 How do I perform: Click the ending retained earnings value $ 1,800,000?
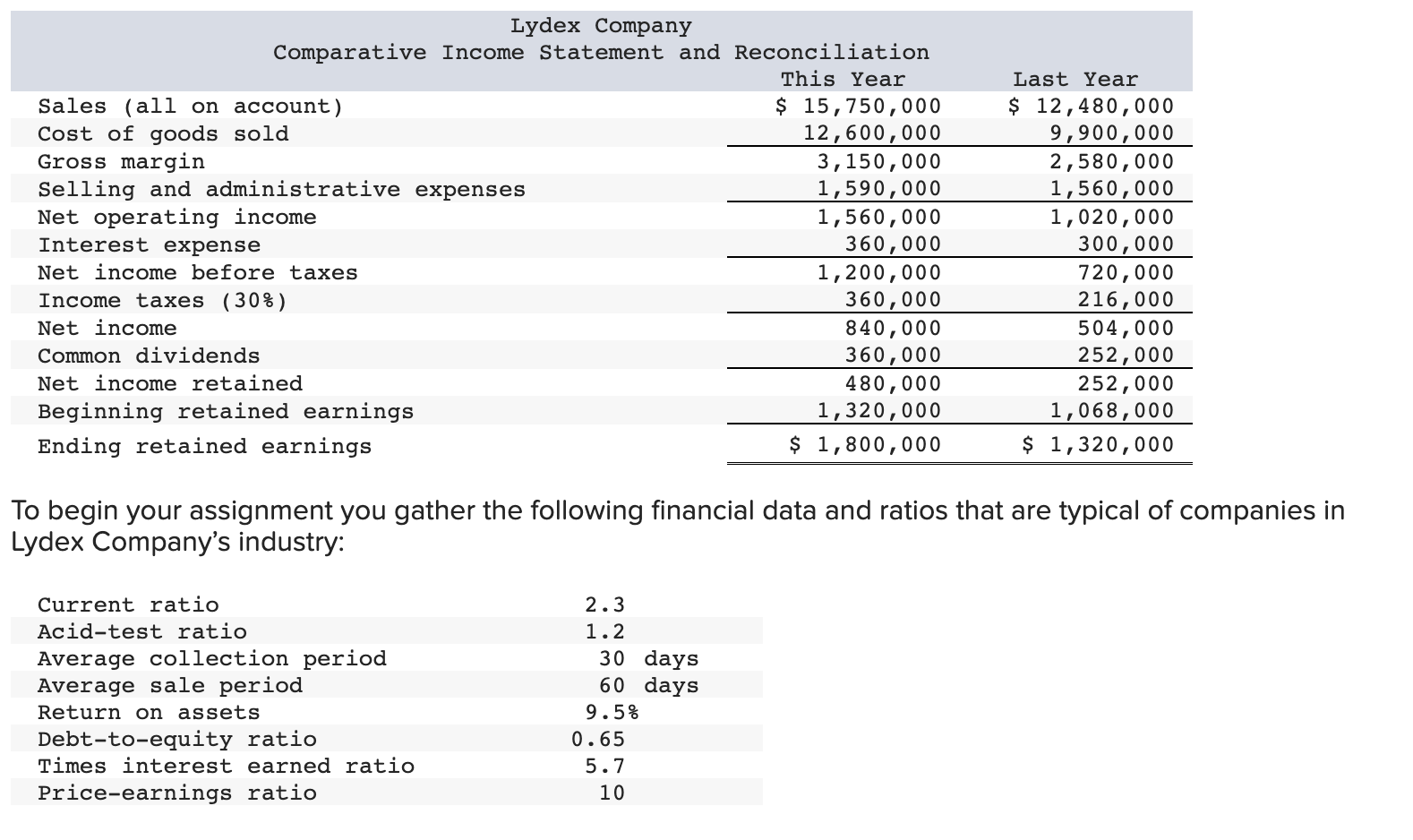tap(865, 444)
